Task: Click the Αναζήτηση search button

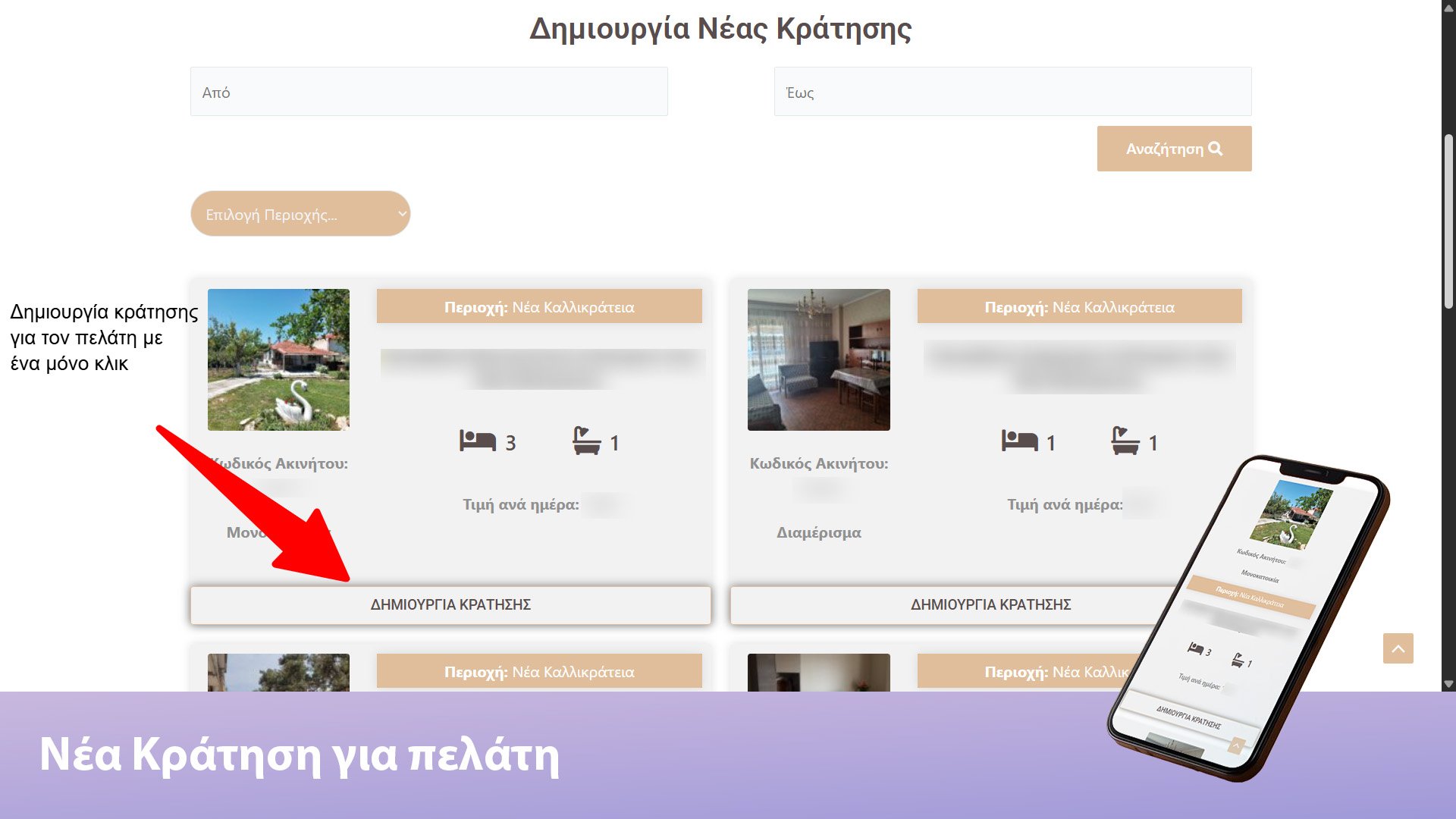Action: (x=1174, y=149)
